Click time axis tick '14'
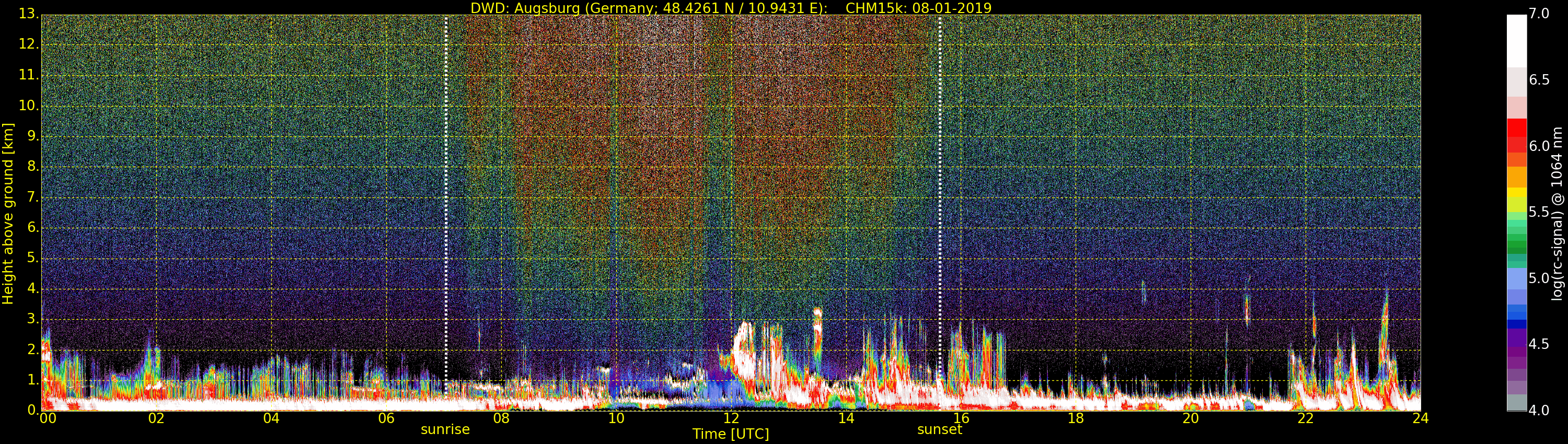 coord(846,418)
